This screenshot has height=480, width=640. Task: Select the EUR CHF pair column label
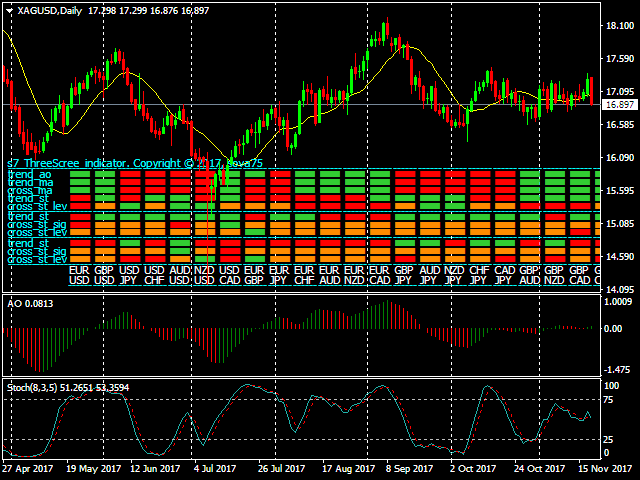[x=304, y=275]
